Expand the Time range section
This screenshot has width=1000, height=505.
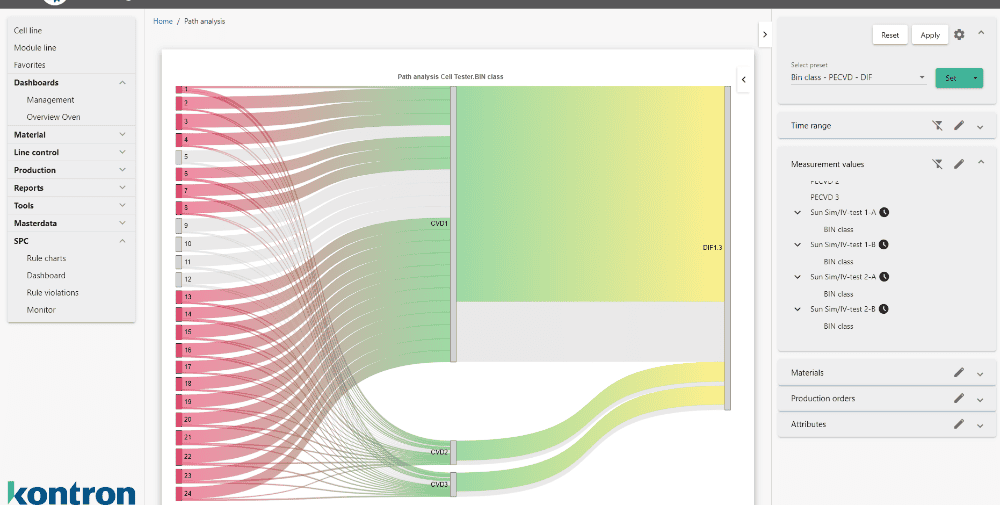point(980,126)
